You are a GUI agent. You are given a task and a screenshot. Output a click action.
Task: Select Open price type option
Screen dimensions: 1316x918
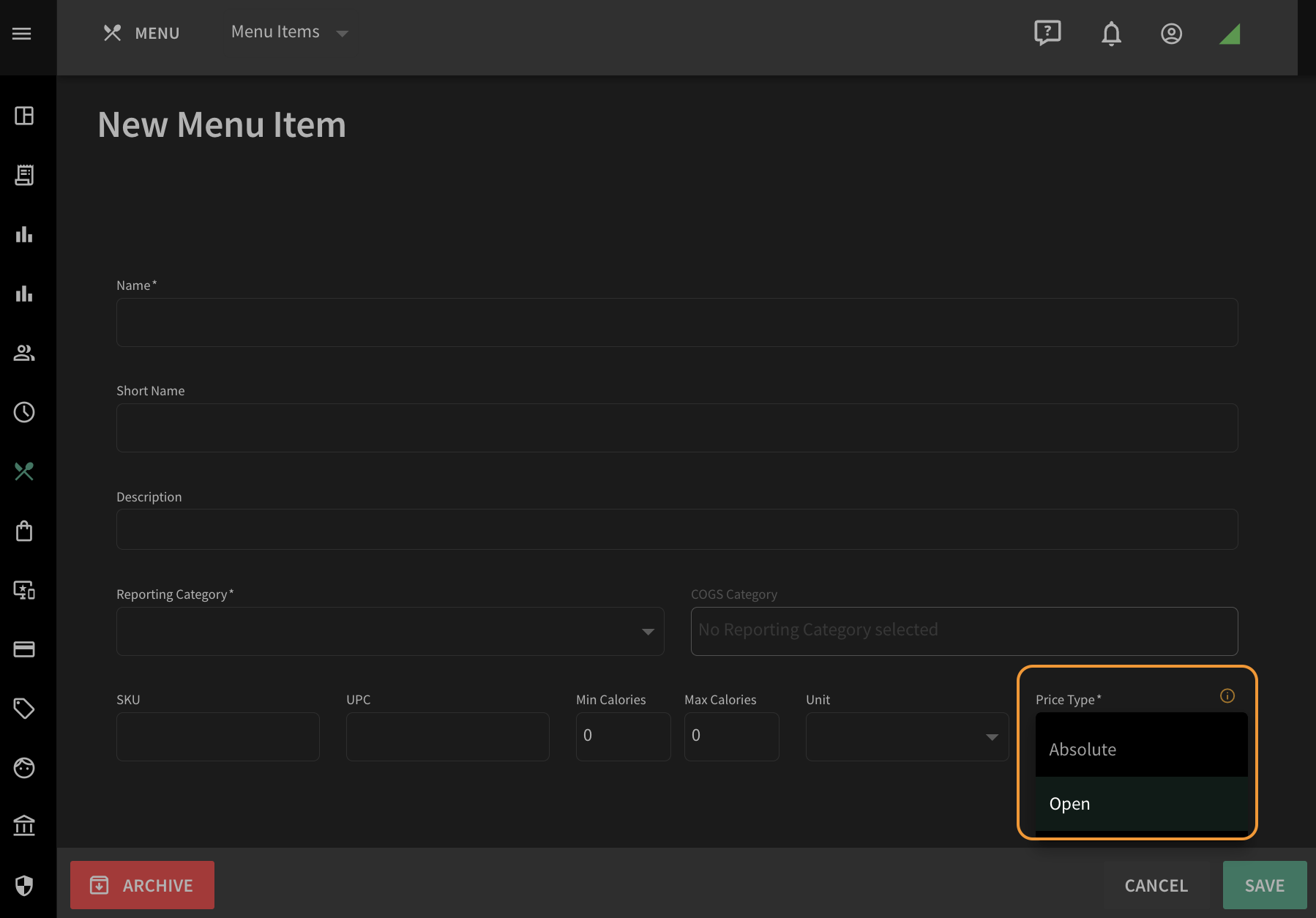(1141, 804)
